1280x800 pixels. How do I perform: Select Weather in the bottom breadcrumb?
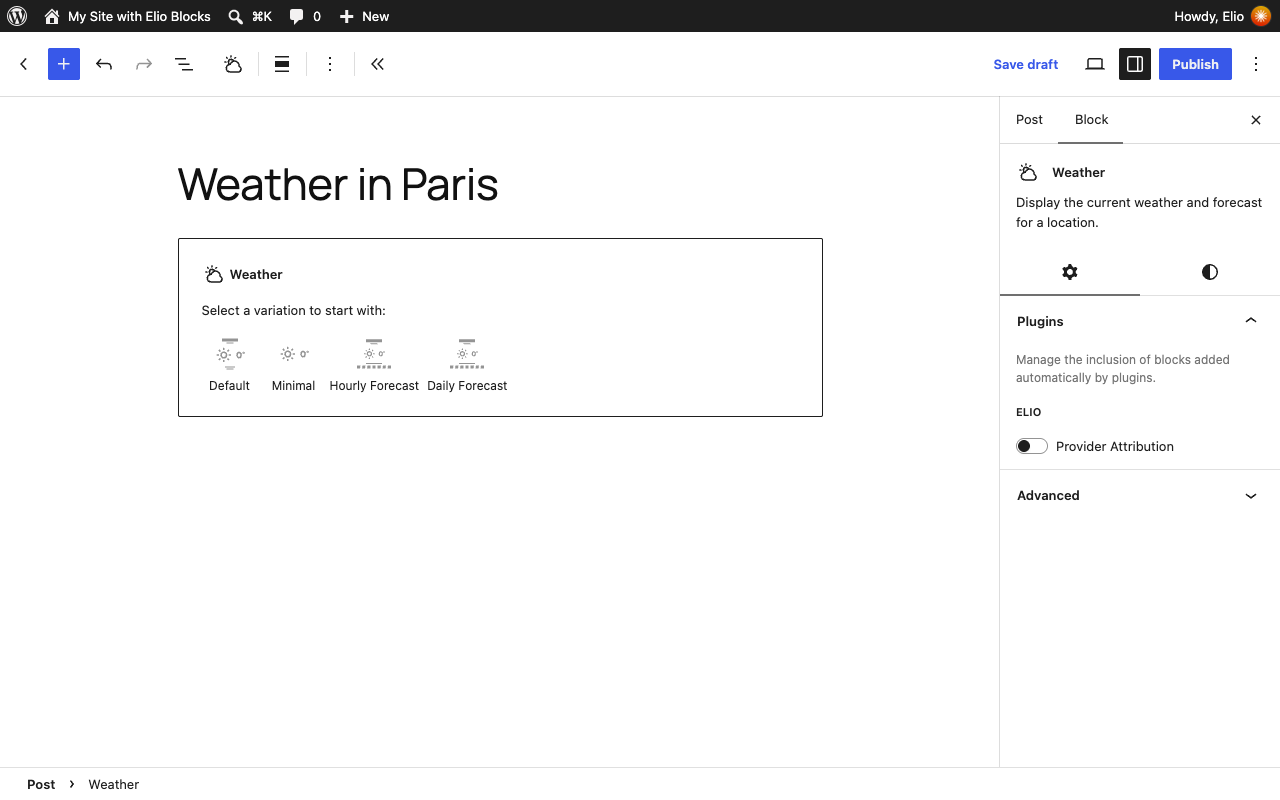114,784
